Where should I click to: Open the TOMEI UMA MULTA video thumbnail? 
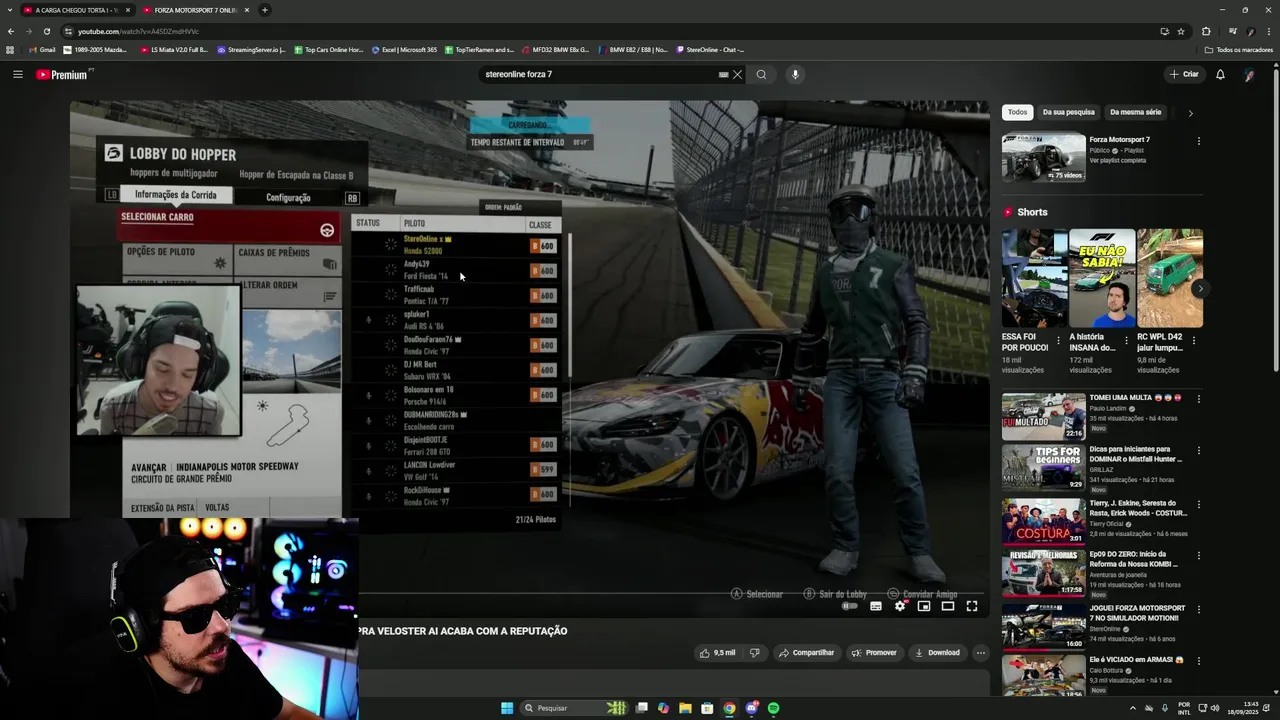coord(1043,417)
